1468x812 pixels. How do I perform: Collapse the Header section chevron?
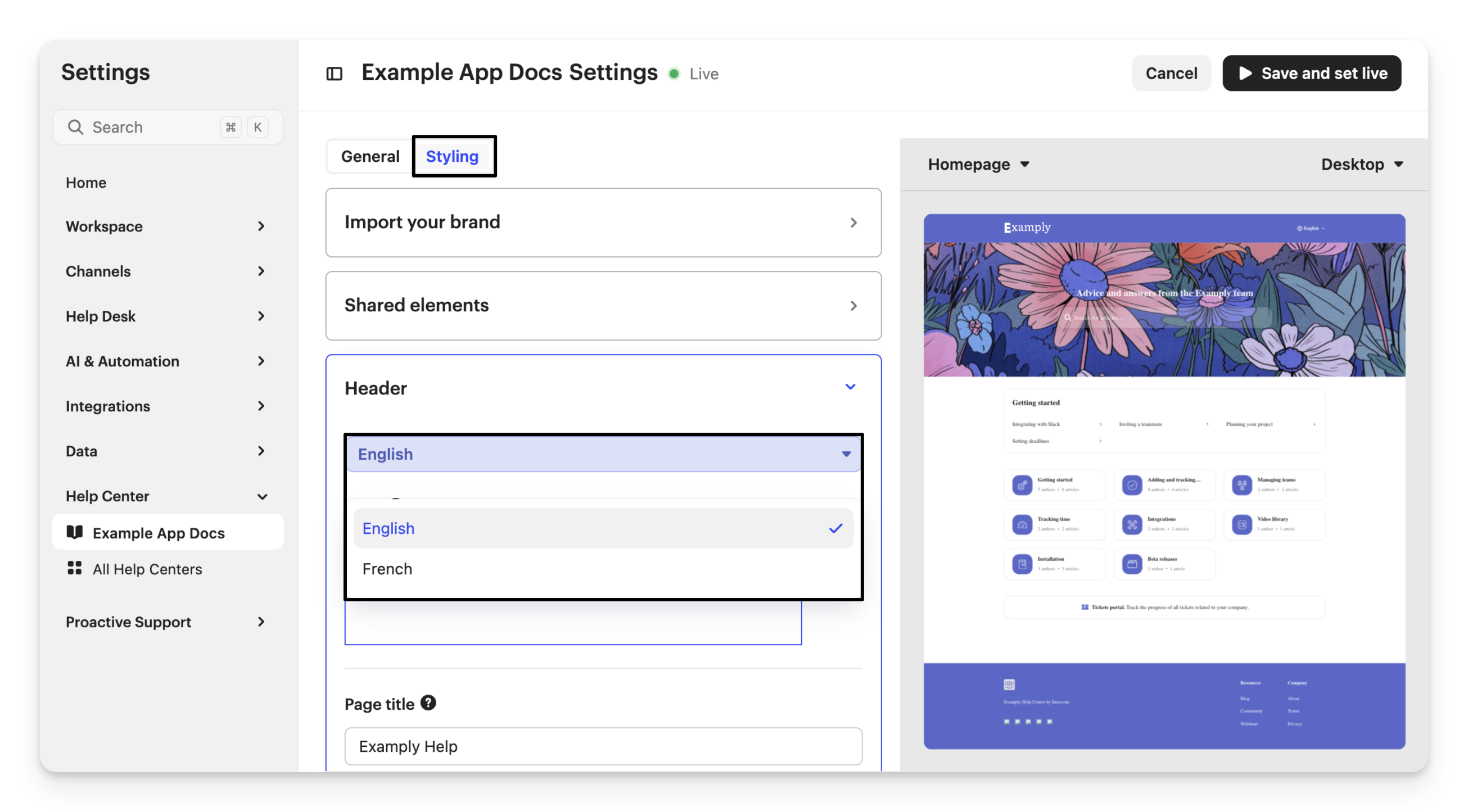pyautogui.click(x=850, y=387)
